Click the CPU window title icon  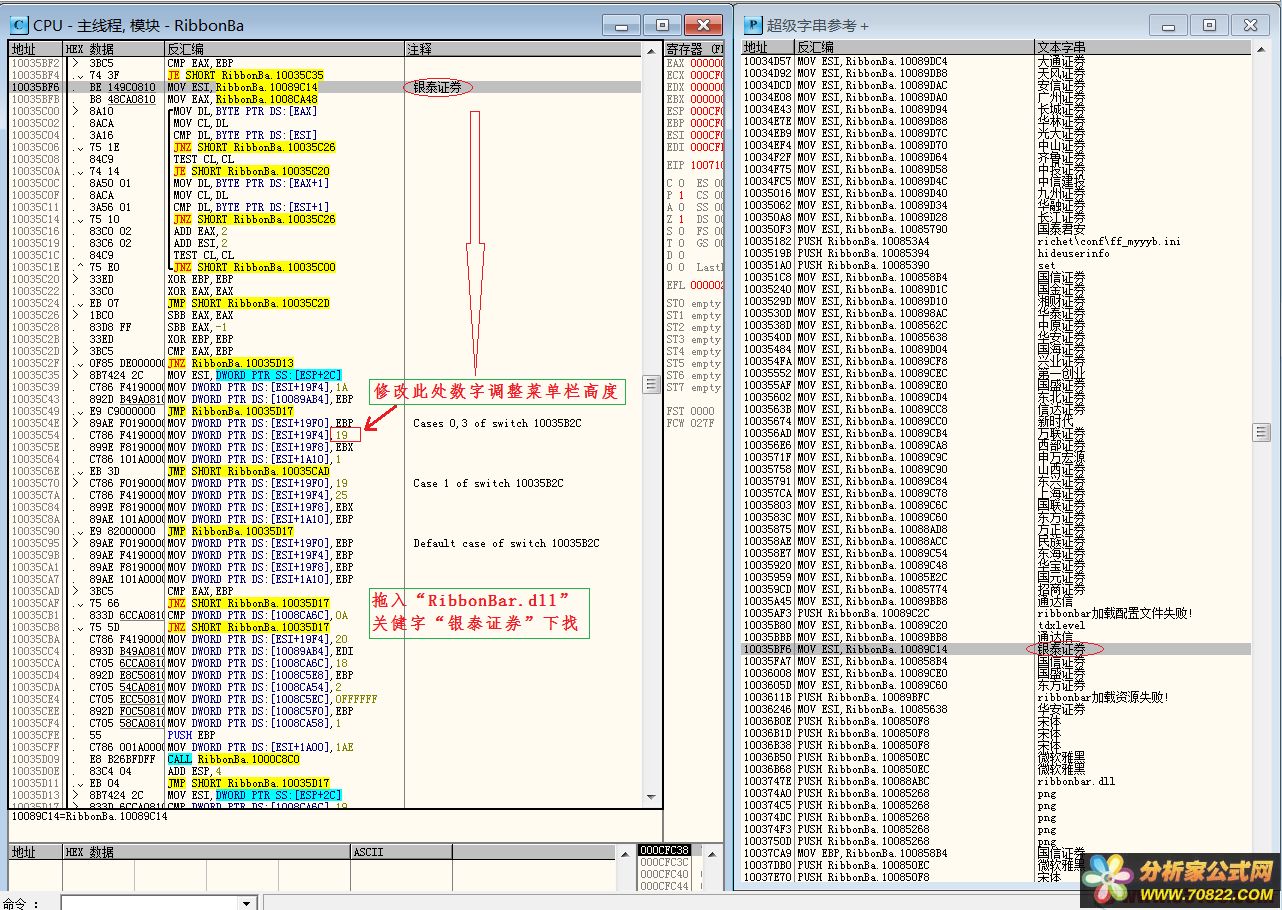point(20,25)
